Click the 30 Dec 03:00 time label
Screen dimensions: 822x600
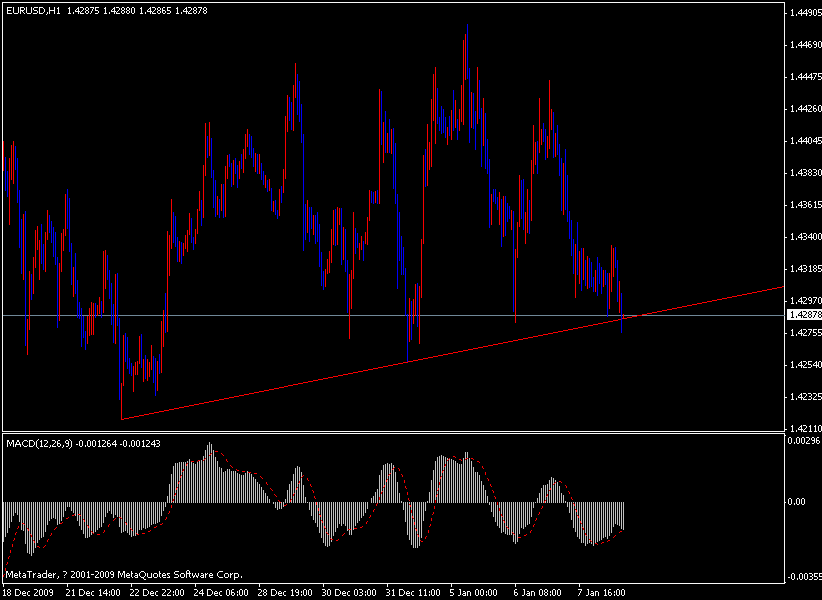coord(350,593)
